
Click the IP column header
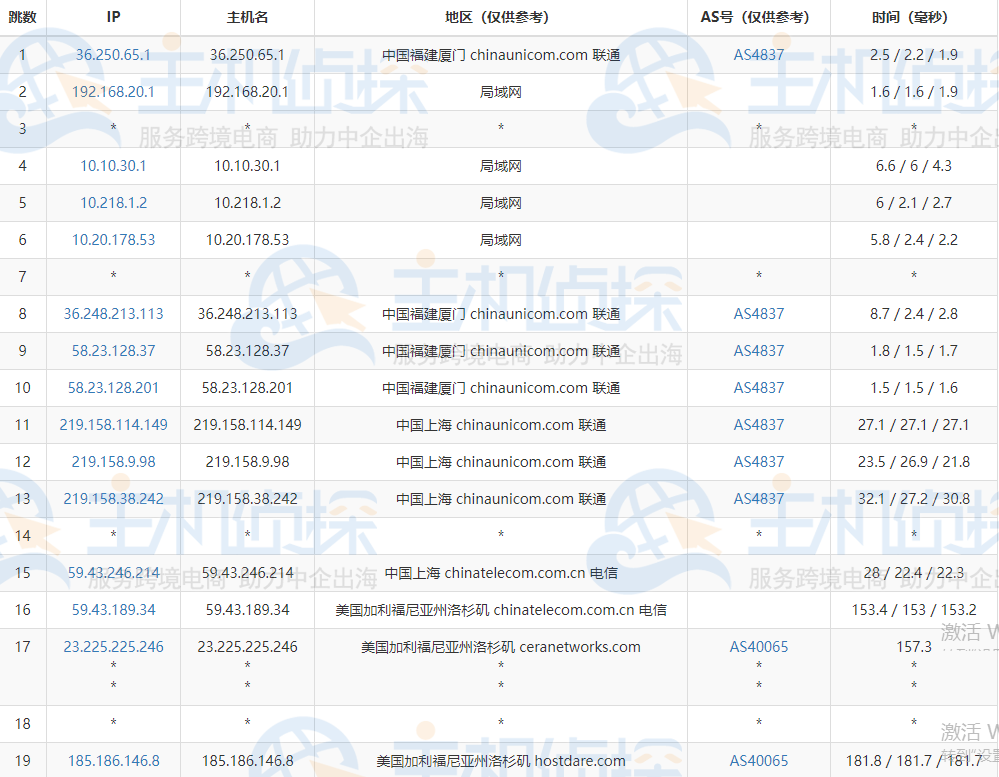113,16
